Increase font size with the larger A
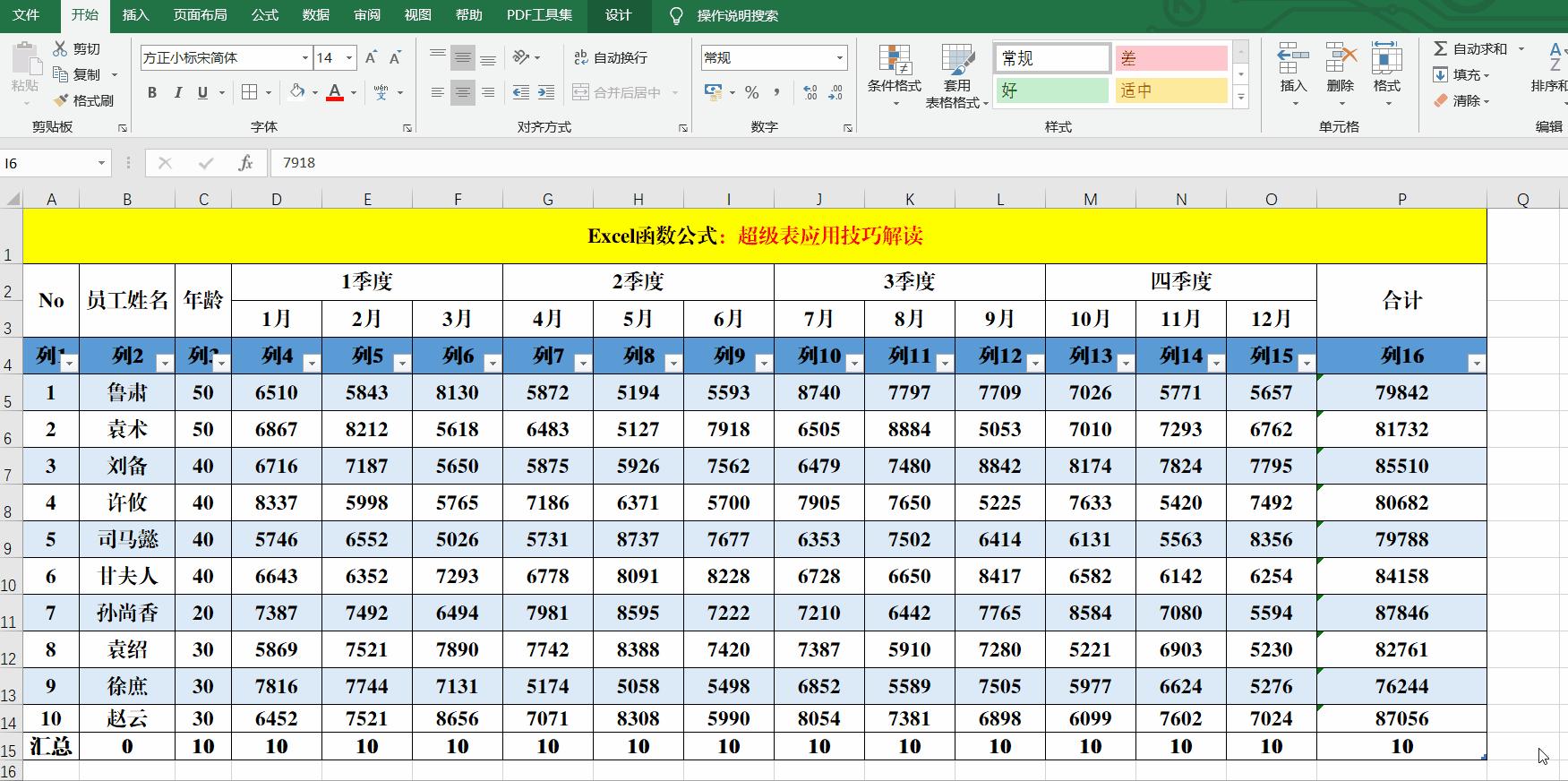1568x781 pixels. pos(372,57)
